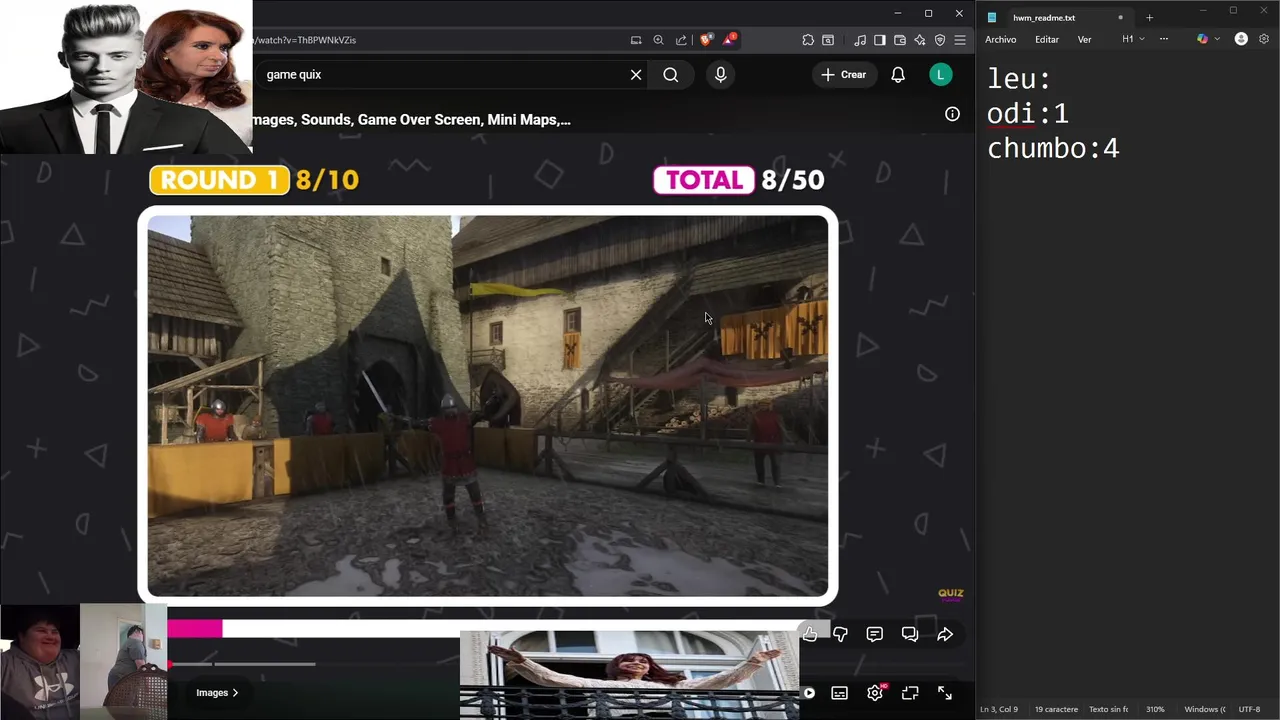Open the Editar menu in Notepad
Viewport: 1280px width, 720px height.
(1047, 39)
